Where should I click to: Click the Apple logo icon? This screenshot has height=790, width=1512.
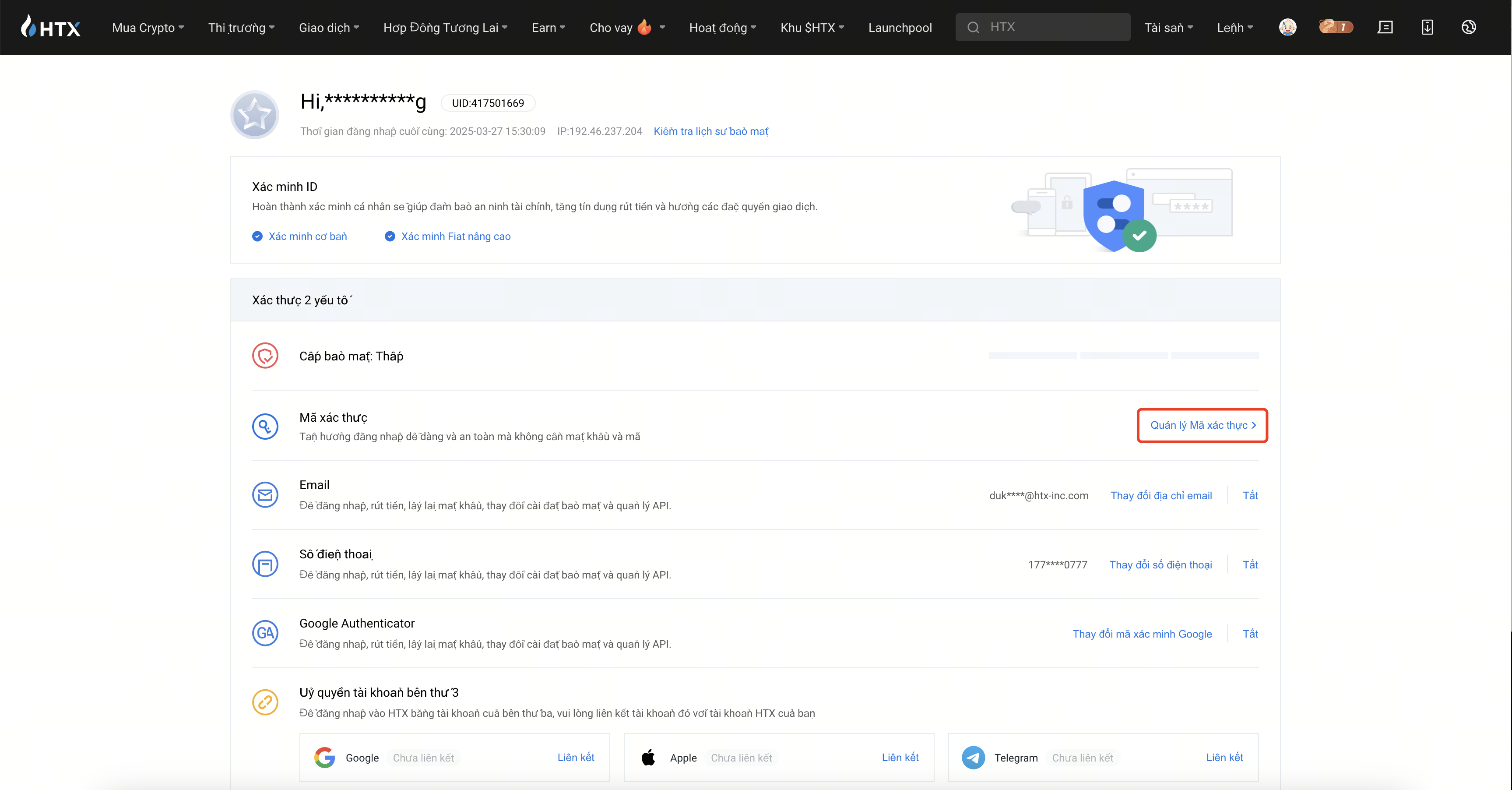(649, 758)
